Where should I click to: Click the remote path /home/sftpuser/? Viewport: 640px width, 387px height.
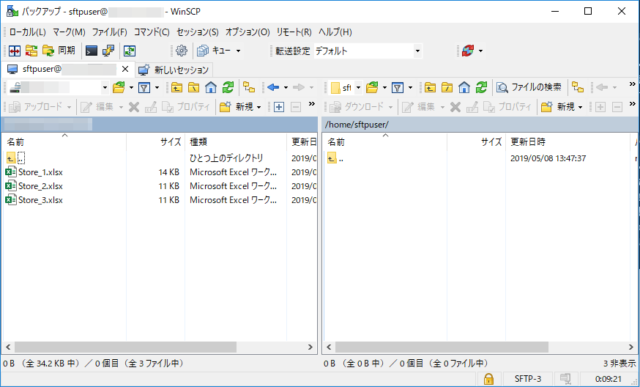click(x=357, y=125)
